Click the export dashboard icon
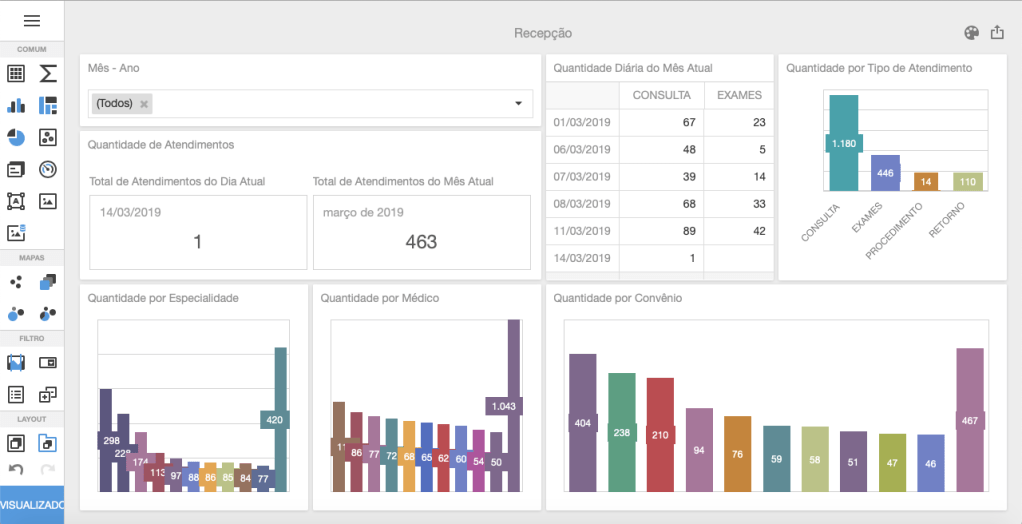 pyautogui.click(x=997, y=33)
